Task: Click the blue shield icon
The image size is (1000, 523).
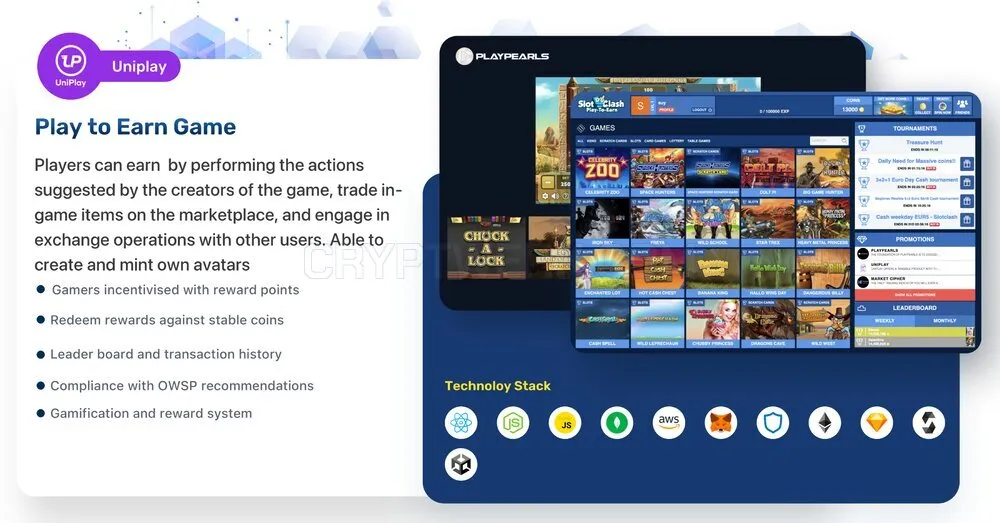Action: [x=773, y=422]
